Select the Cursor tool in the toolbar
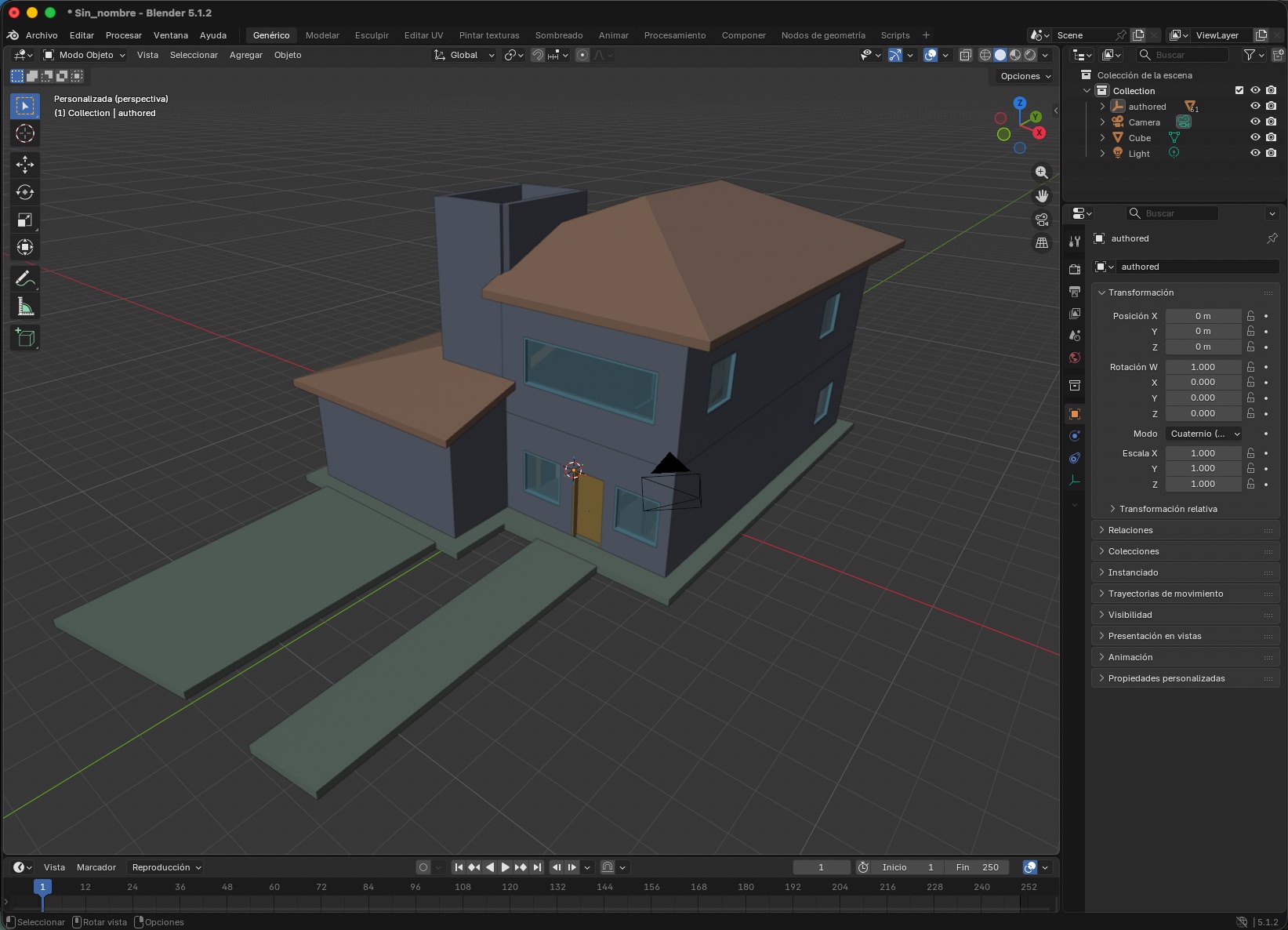The image size is (1288, 930). [x=25, y=133]
